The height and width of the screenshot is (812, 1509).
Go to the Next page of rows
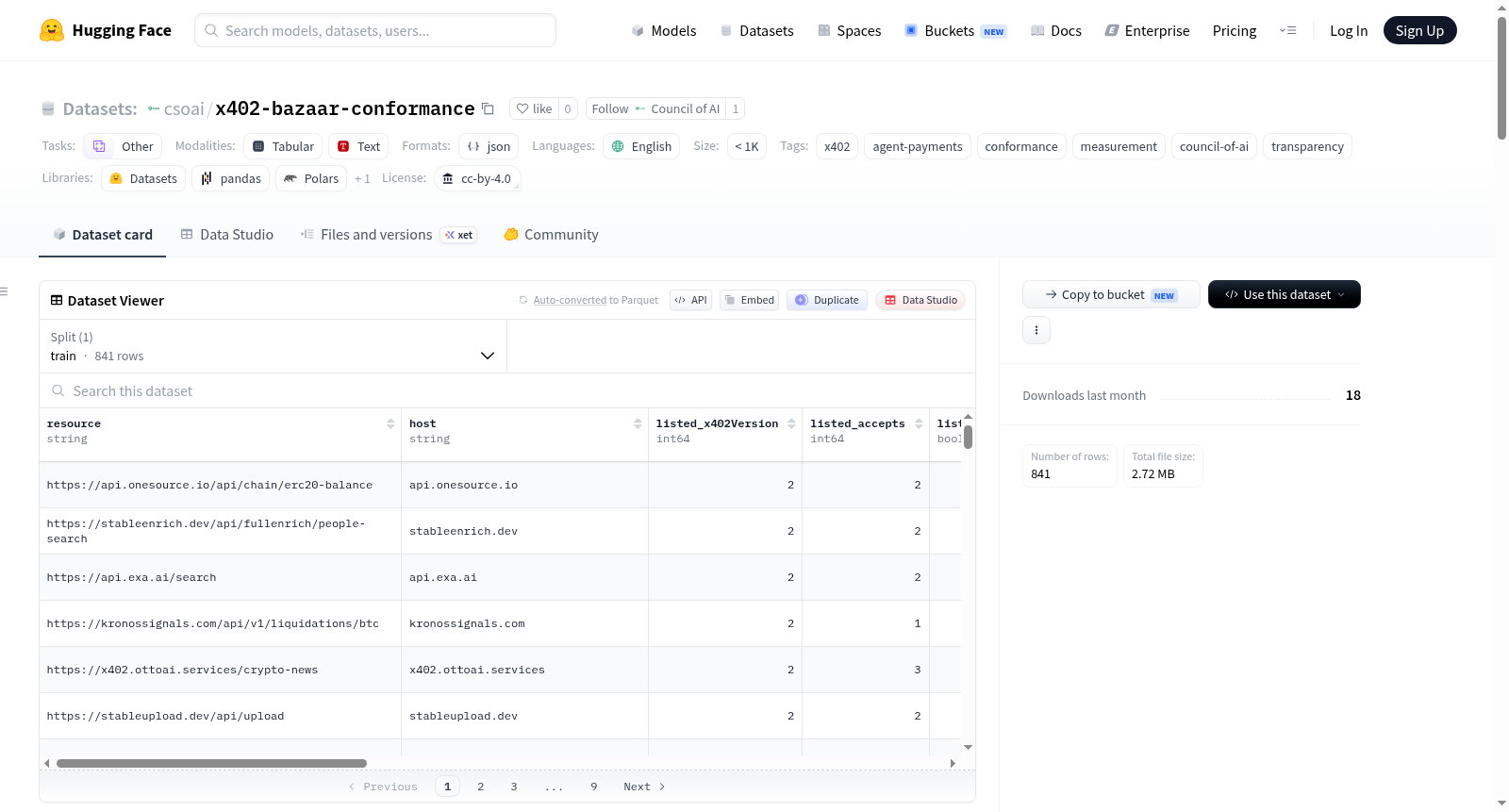click(x=644, y=787)
